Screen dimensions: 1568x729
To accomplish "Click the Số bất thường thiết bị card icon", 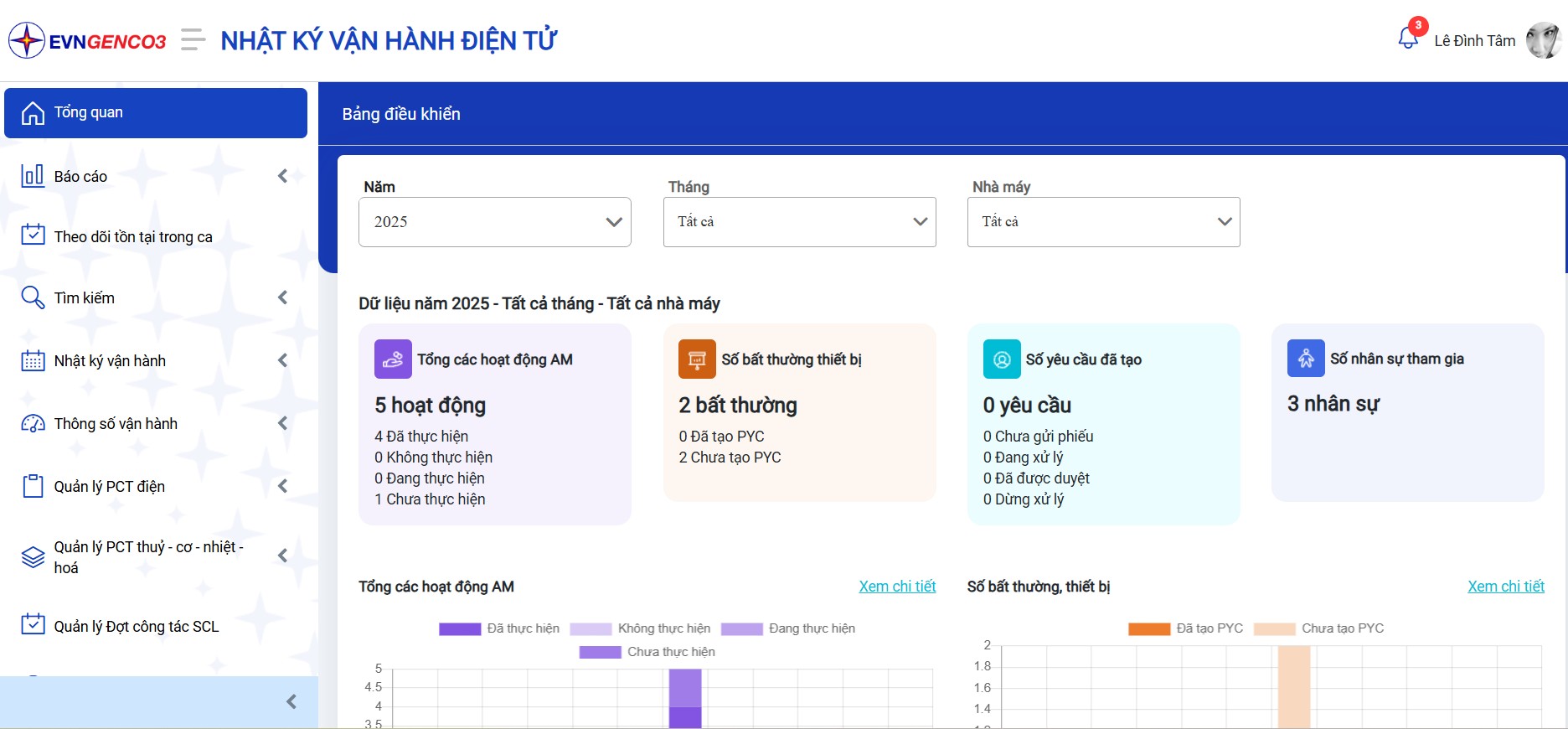I will [697, 359].
